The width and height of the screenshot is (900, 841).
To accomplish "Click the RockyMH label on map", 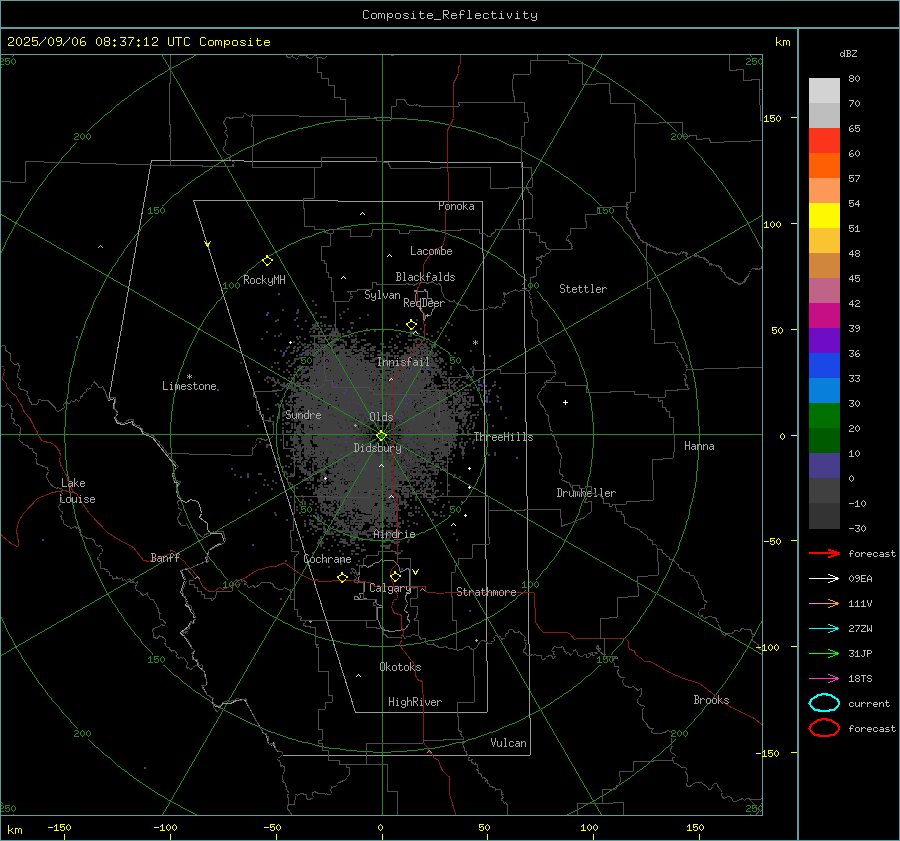I will 264,280.
